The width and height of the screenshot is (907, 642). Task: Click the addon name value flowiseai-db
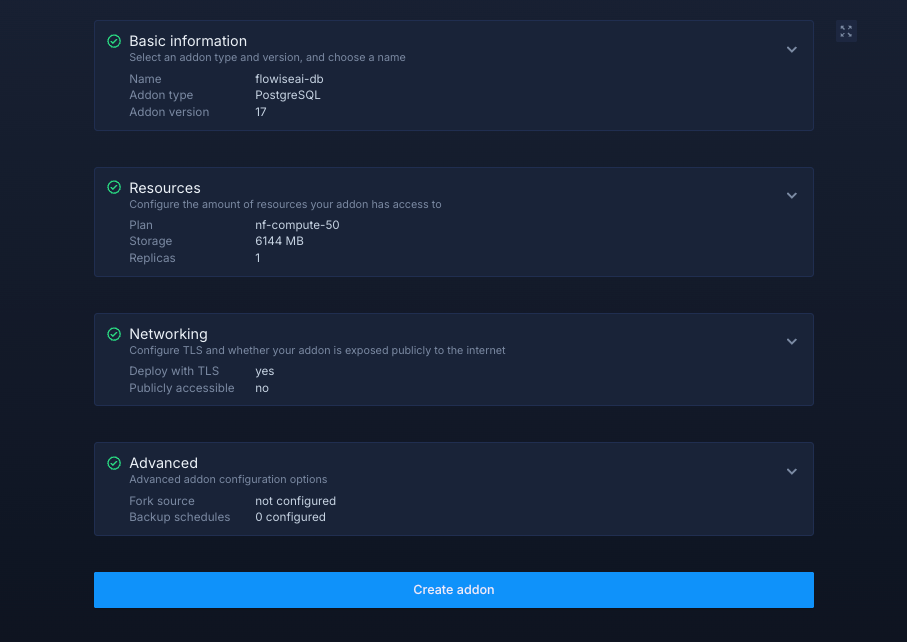click(289, 79)
